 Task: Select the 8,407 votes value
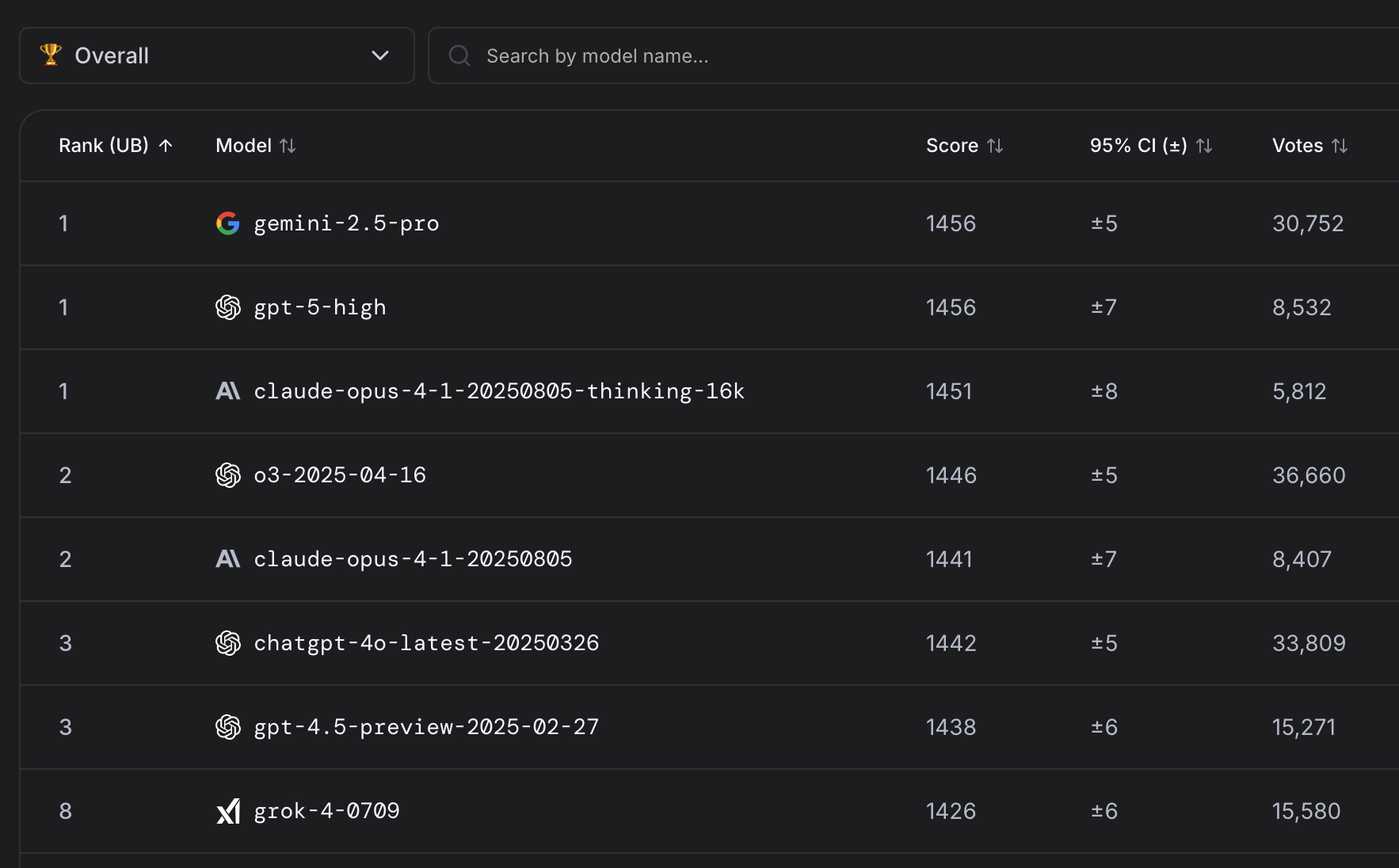pyautogui.click(x=1302, y=559)
